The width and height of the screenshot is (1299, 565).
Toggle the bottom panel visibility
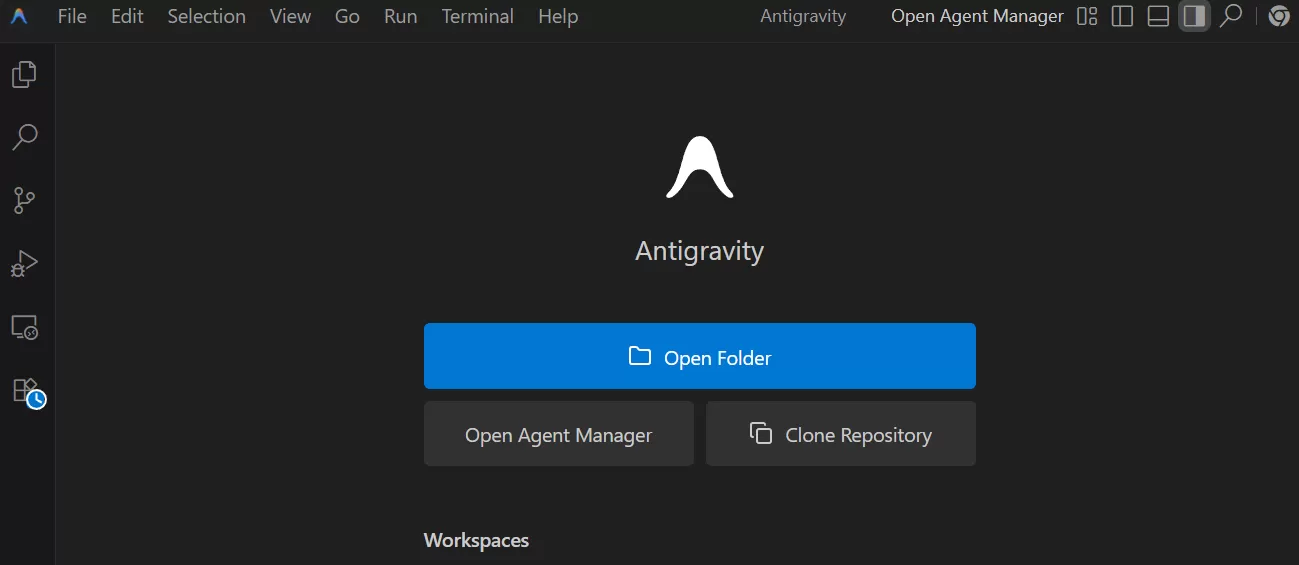(1158, 16)
